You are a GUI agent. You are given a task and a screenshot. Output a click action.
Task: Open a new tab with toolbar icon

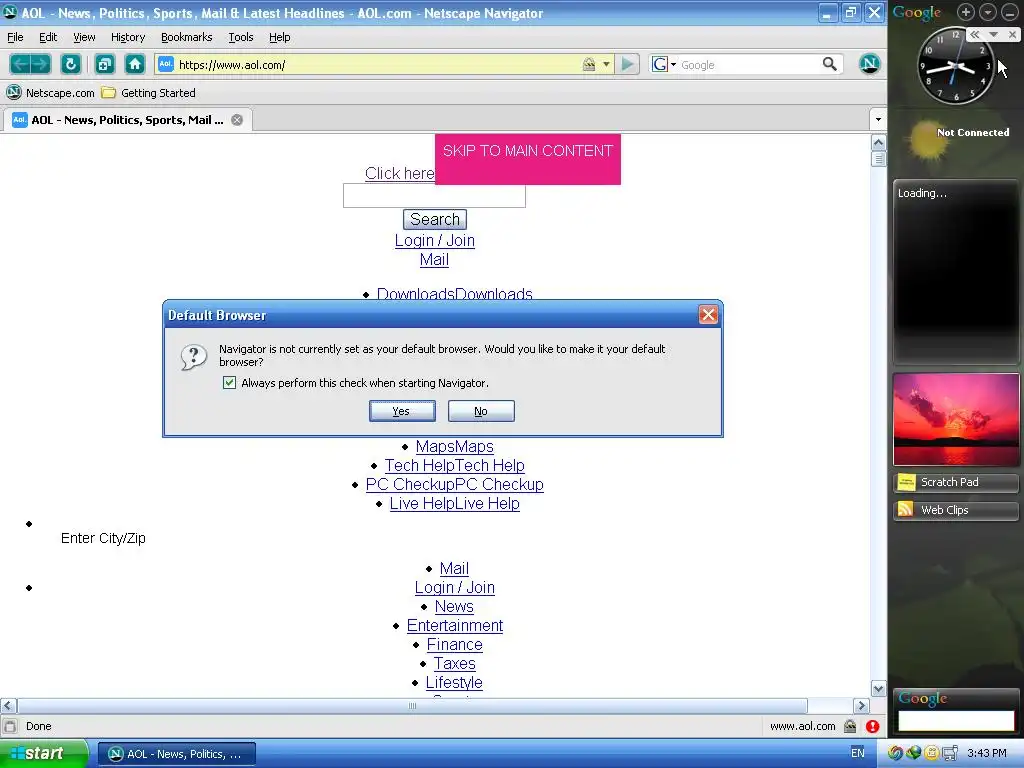(x=104, y=64)
